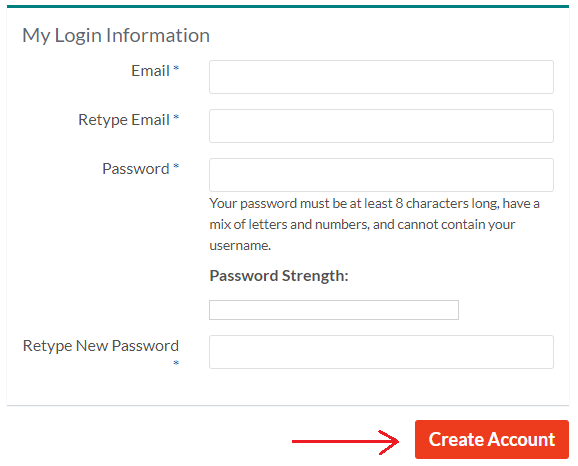Viewport: 578px width, 466px height.
Task: Select the Password input box
Action: pyautogui.click(x=381, y=175)
